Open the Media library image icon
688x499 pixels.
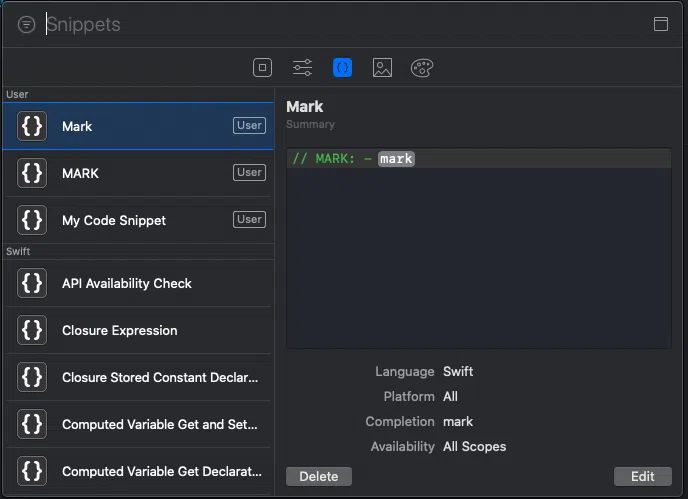382,68
